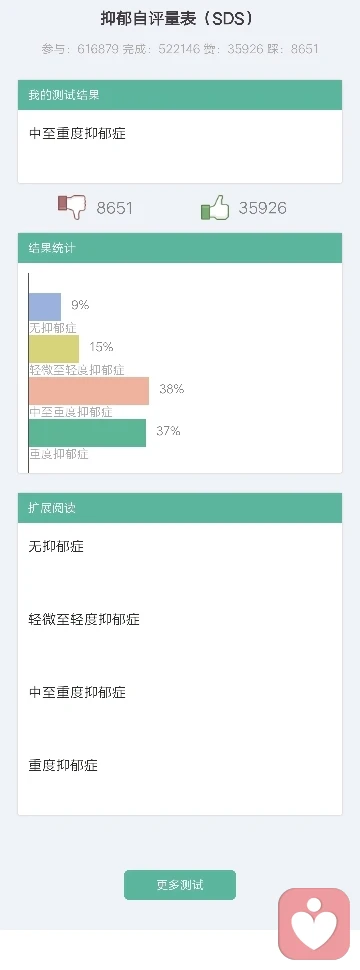Click the 35926 like count
Image resolution: width=360 pixels, height=970 pixels.
coord(263,208)
